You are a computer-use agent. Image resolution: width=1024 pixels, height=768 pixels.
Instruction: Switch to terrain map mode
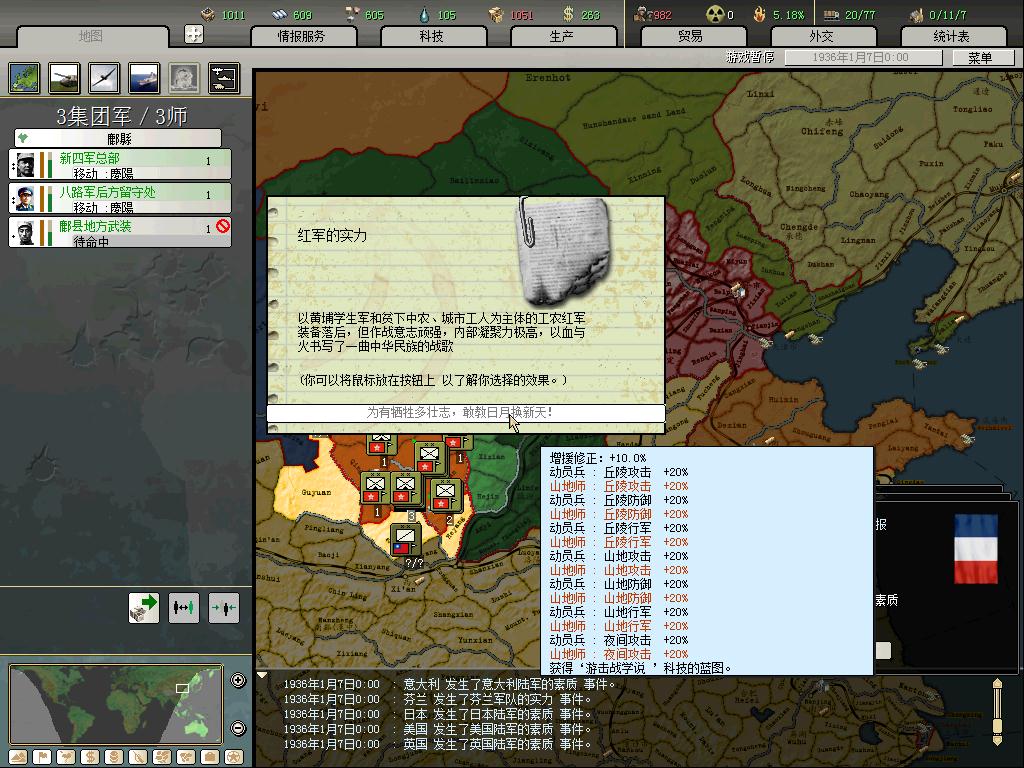coord(18,757)
